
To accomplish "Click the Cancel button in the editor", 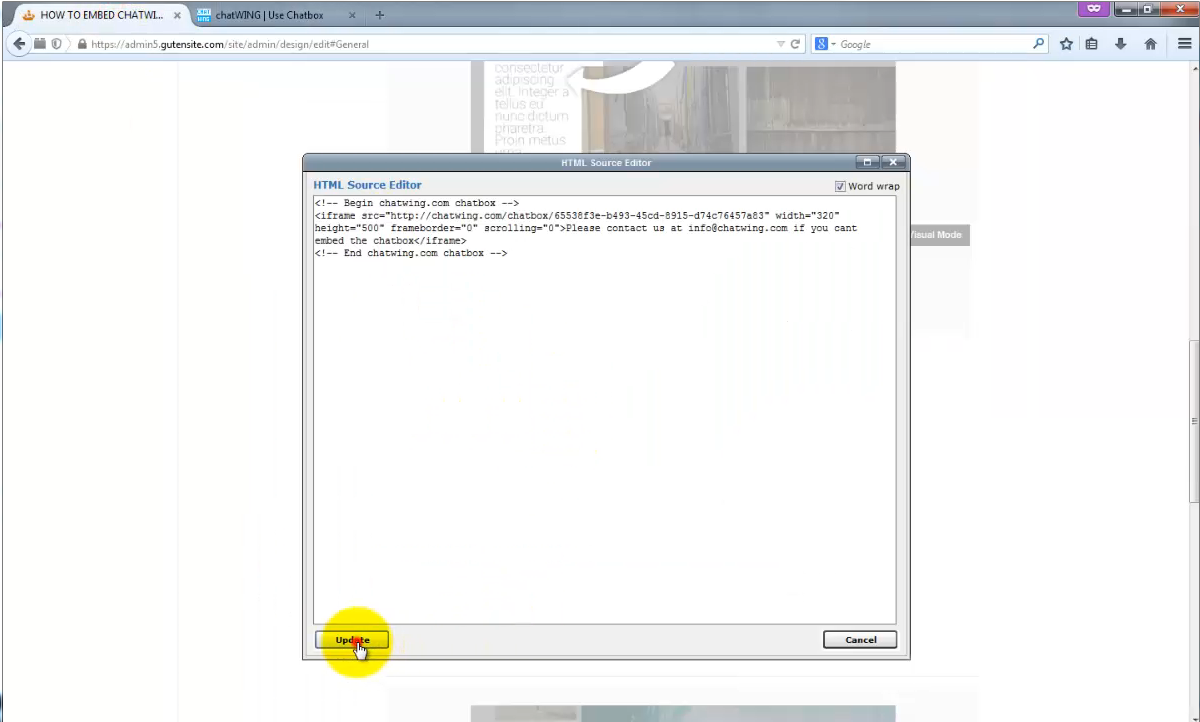I will click(860, 640).
